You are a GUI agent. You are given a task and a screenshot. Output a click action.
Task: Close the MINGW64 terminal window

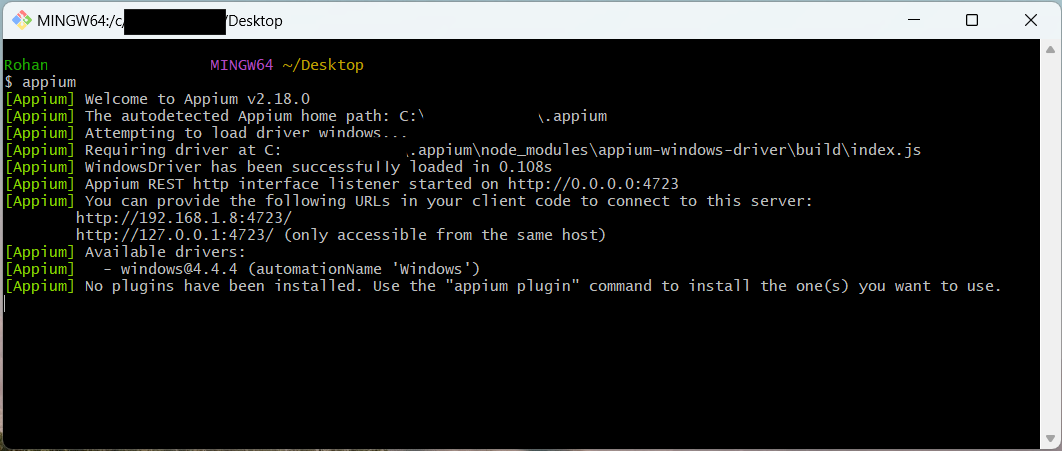1028,20
